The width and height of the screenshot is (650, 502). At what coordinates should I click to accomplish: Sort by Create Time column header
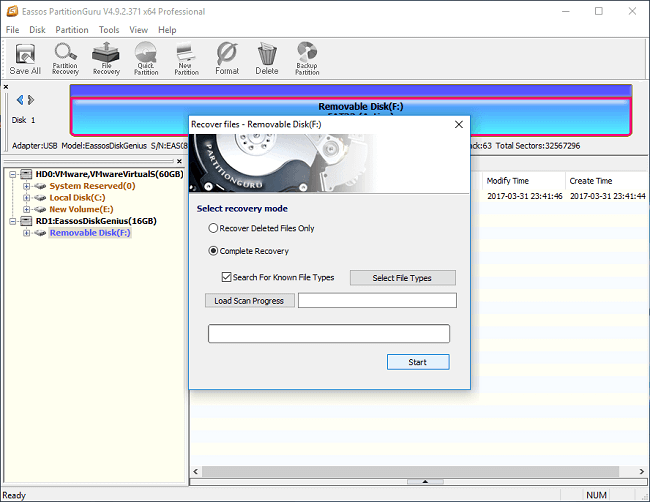591,181
